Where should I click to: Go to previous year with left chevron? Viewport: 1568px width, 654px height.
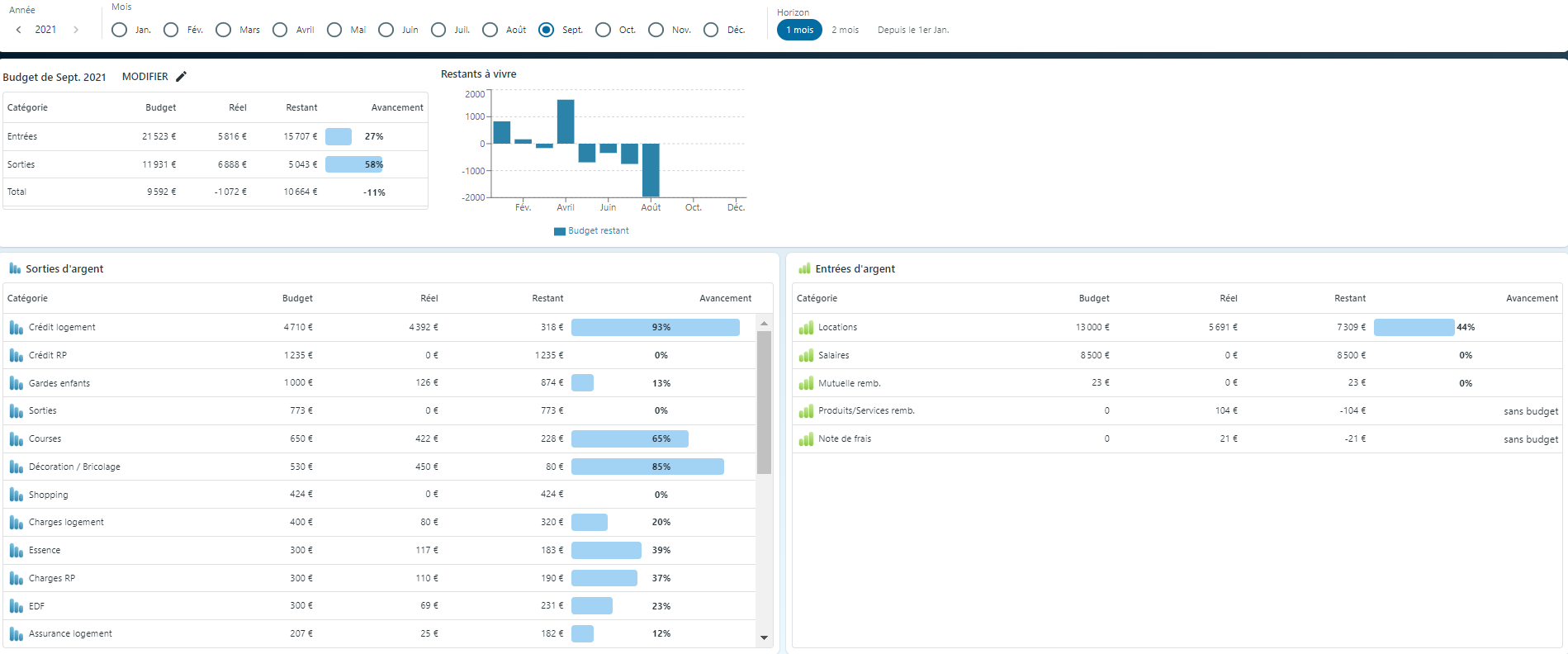click(19, 30)
